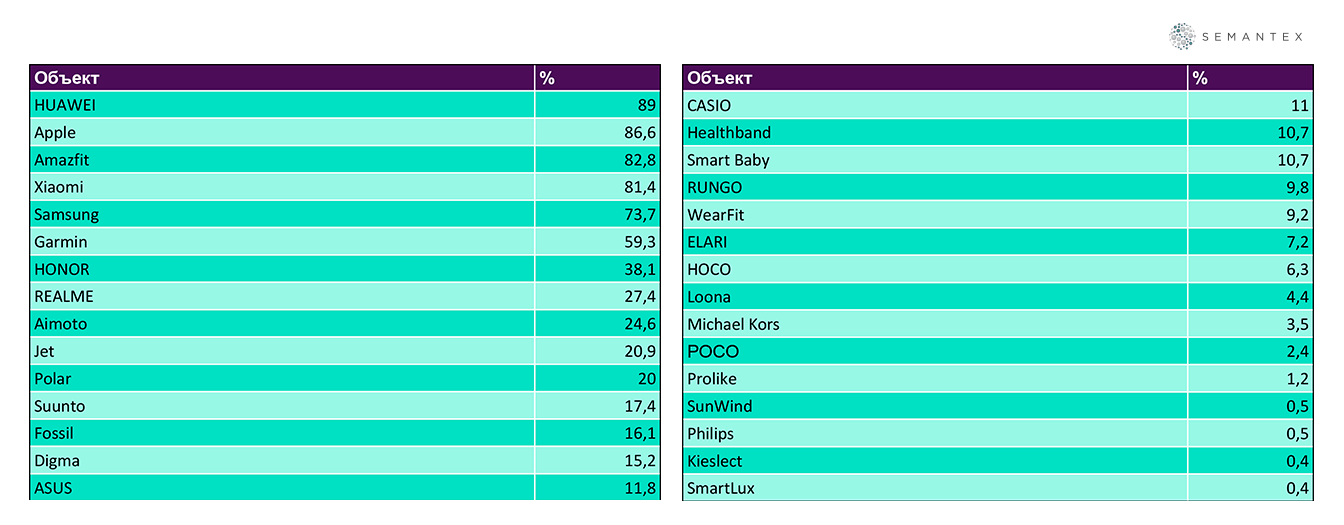The width and height of the screenshot is (1344, 525).
Task: Select the ASUS cell
Action: click(53, 488)
